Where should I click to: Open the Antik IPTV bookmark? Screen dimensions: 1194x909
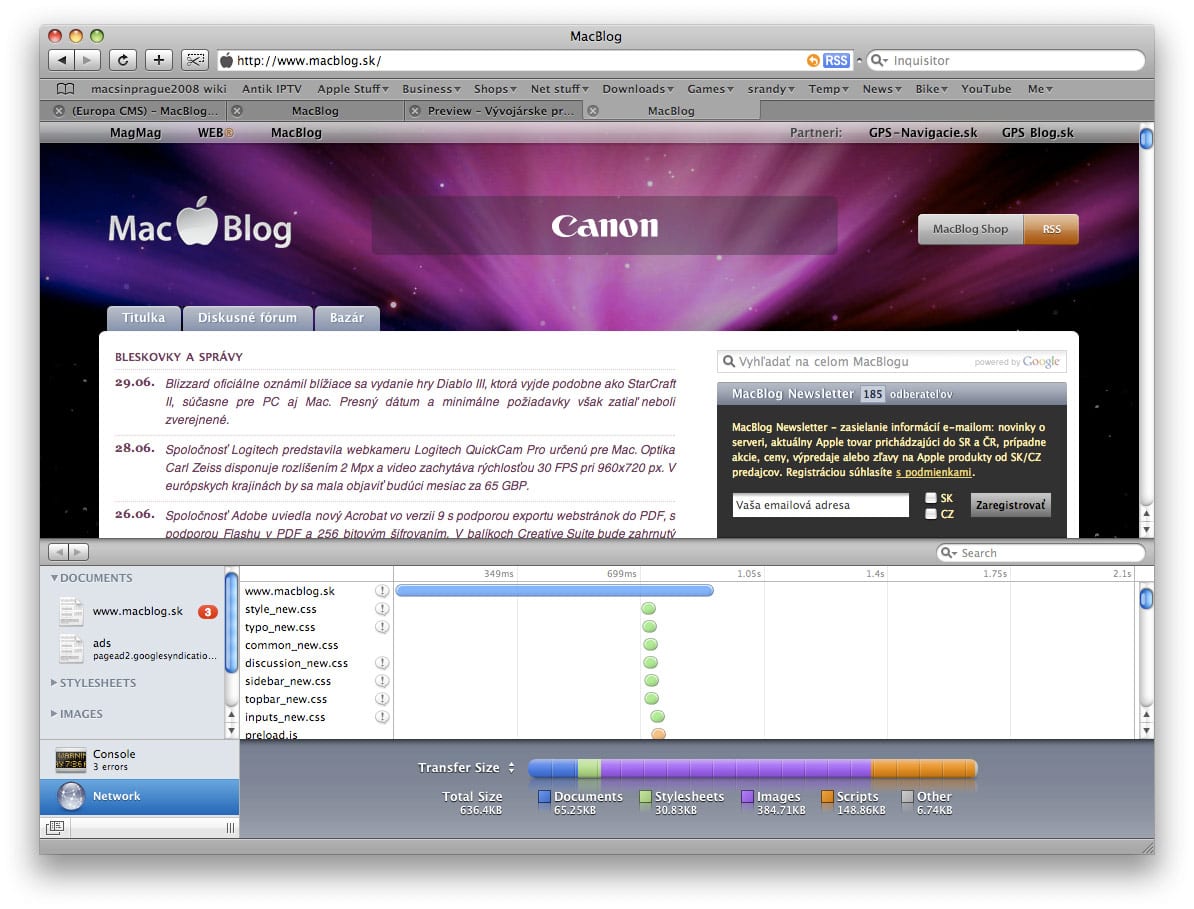click(272, 88)
